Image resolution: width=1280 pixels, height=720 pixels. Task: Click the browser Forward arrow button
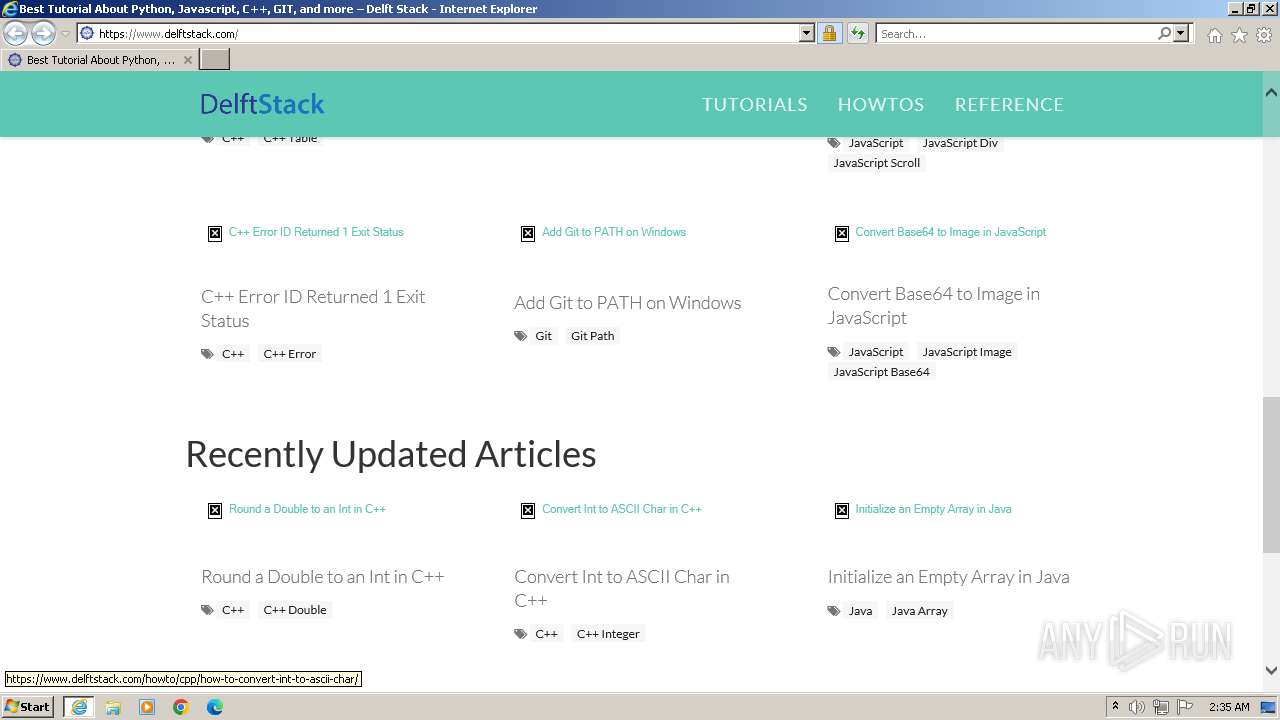pyautogui.click(x=43, y=33)
